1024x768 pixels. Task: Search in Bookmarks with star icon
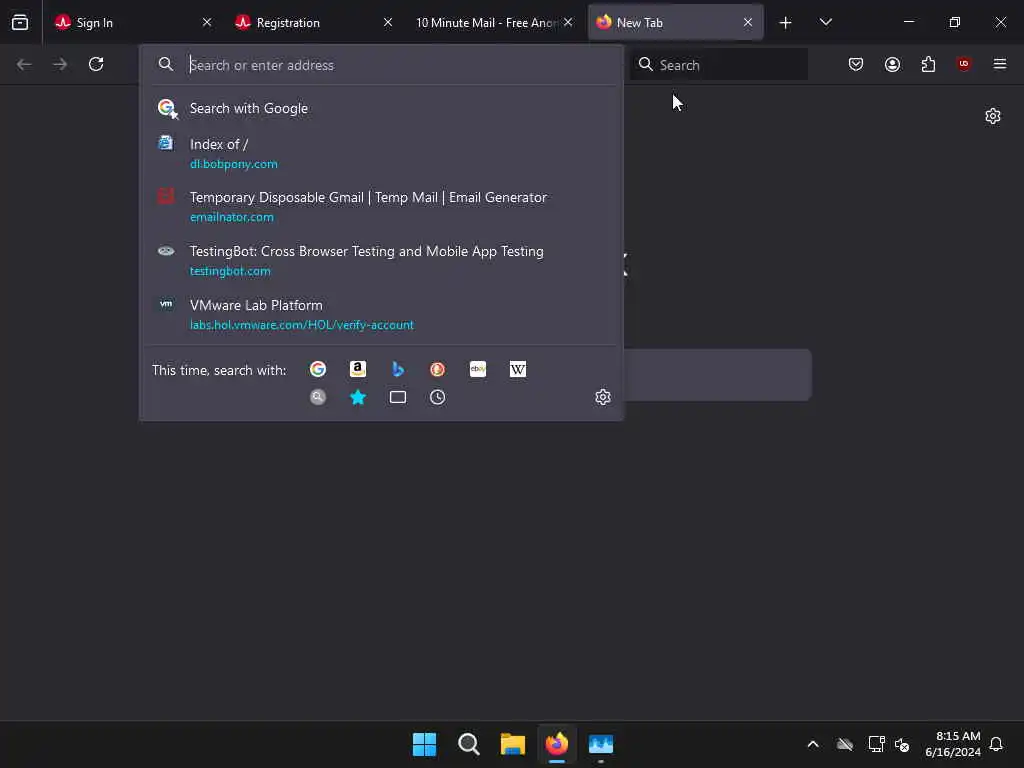click(x=358, y=397)
